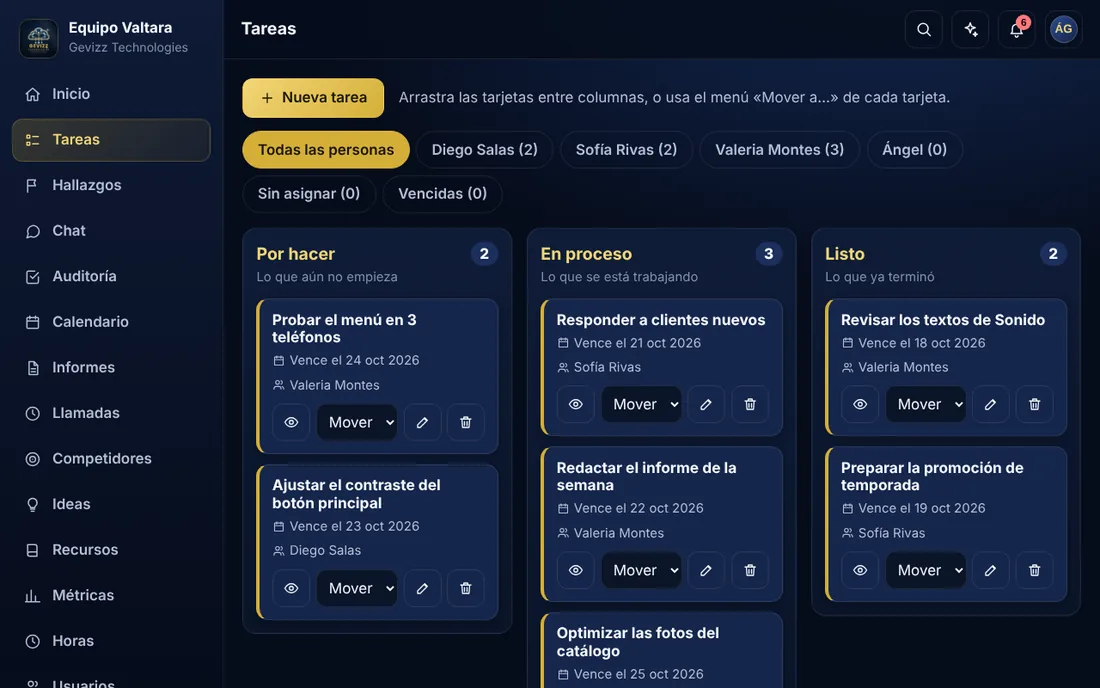
Task: Edit the 'Probar el menú en 3 teléfonos' task
Action: pos(422,422)
